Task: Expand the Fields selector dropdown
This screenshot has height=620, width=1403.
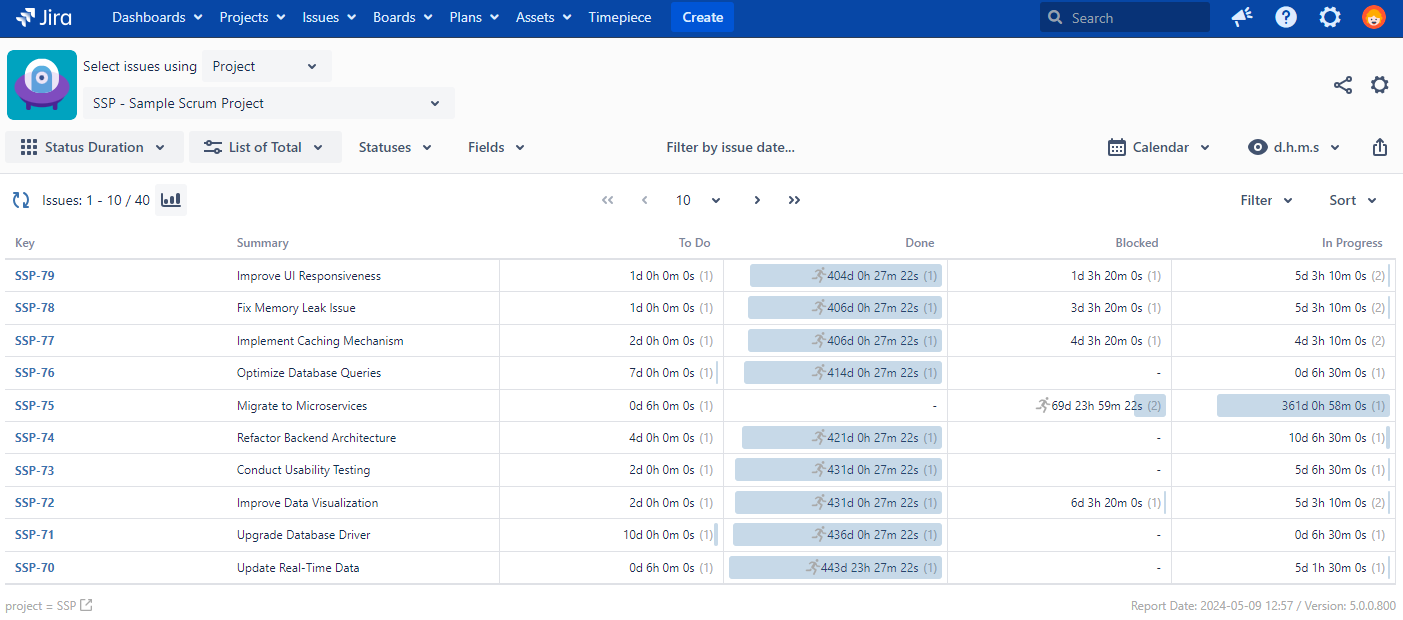Action: [x=495, y=146]
